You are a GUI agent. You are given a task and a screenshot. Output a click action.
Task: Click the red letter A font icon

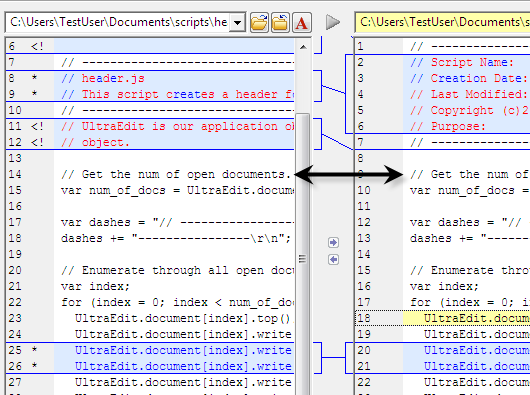coord(302,23)
